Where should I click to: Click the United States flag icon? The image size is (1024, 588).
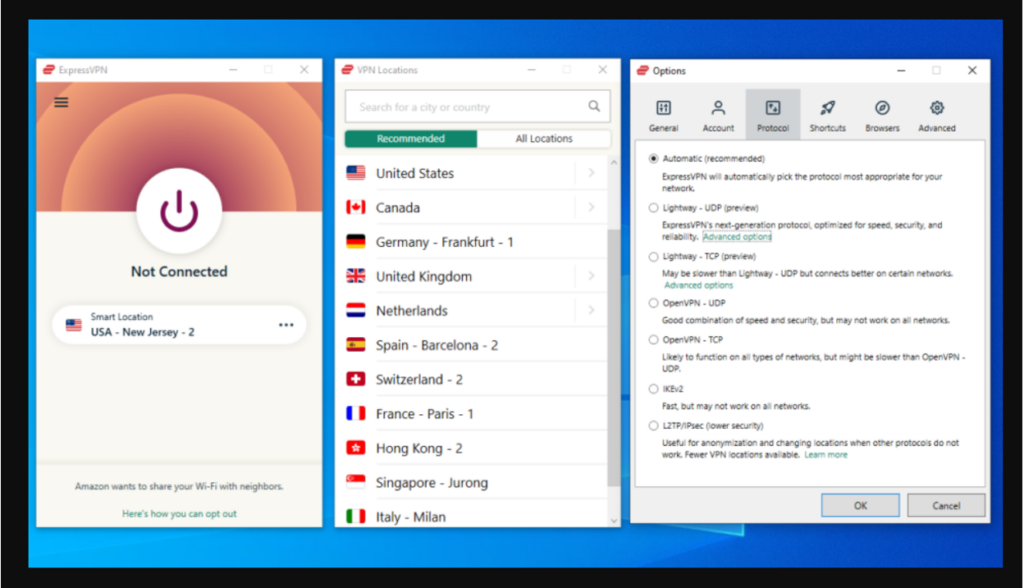pyautogui.click(x=356, y=172)
